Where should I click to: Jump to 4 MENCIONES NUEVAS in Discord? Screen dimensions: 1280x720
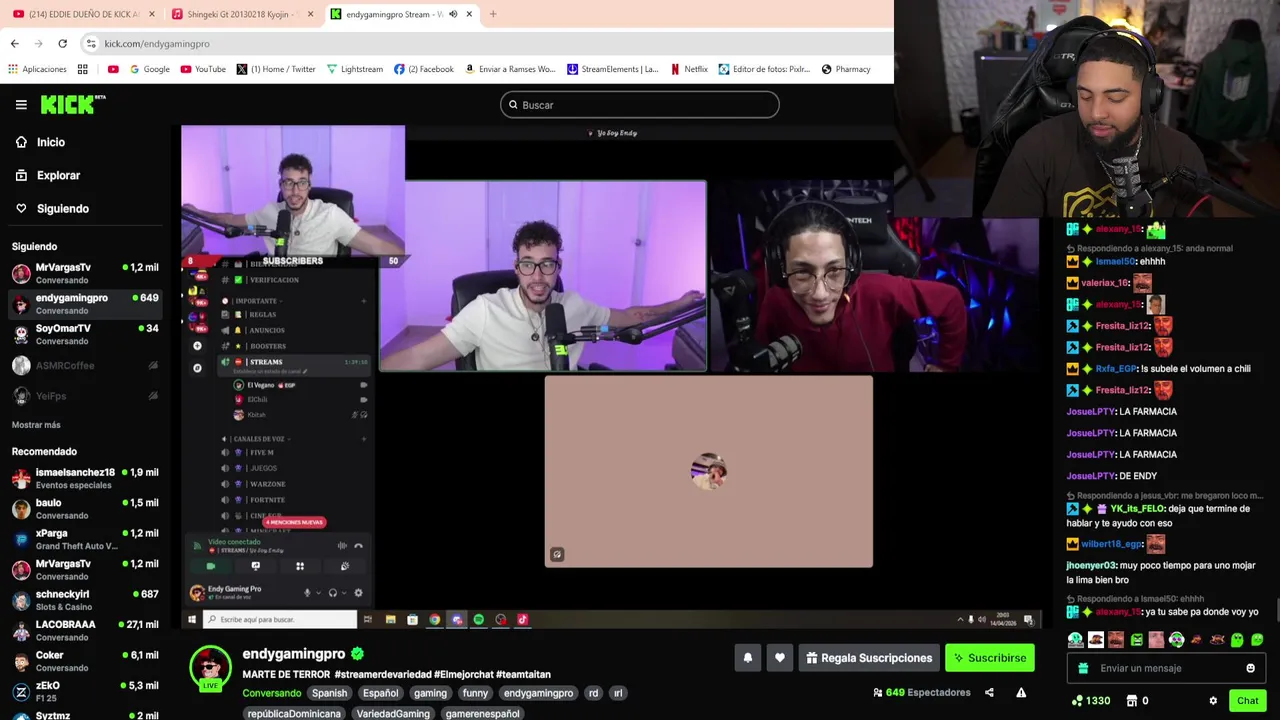point(294,522)
